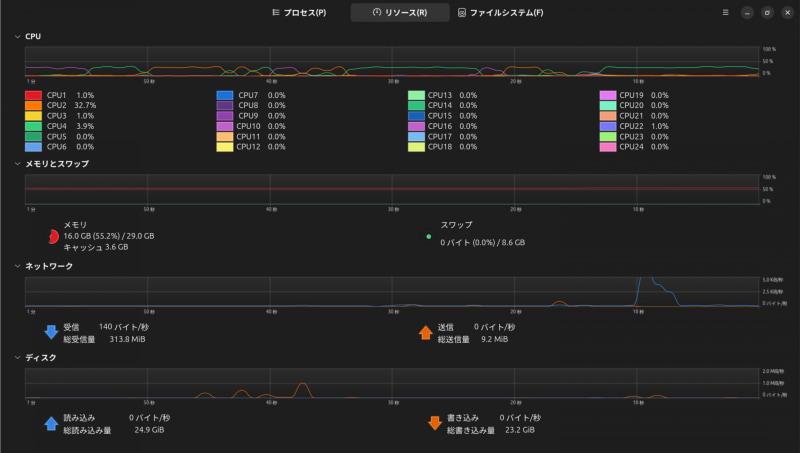Pick the CPU12 yellow color swatch
The width and height of the screenshot is (800, 453).
(x=225, y=147)
